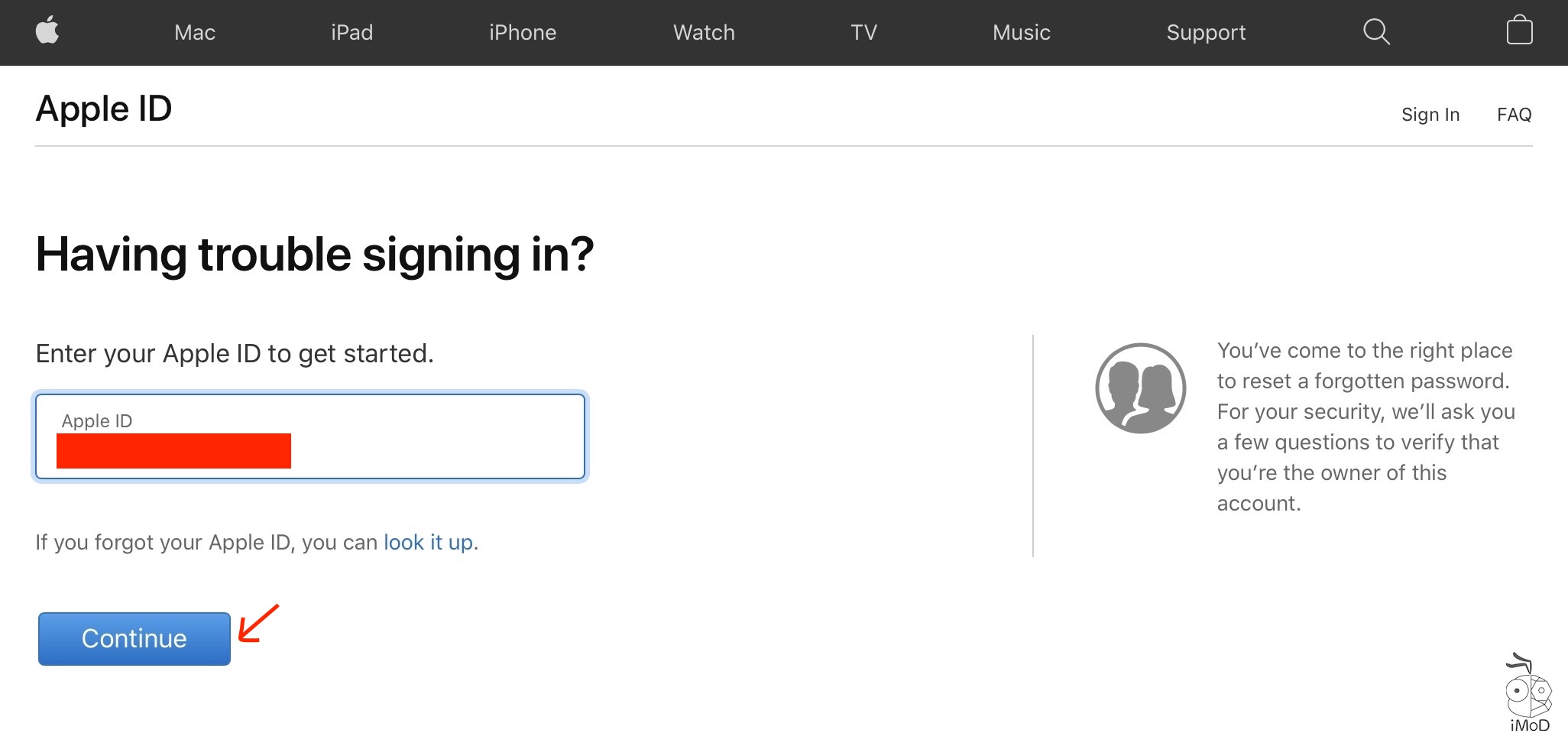Open the Mac menu item

[195, 32]
